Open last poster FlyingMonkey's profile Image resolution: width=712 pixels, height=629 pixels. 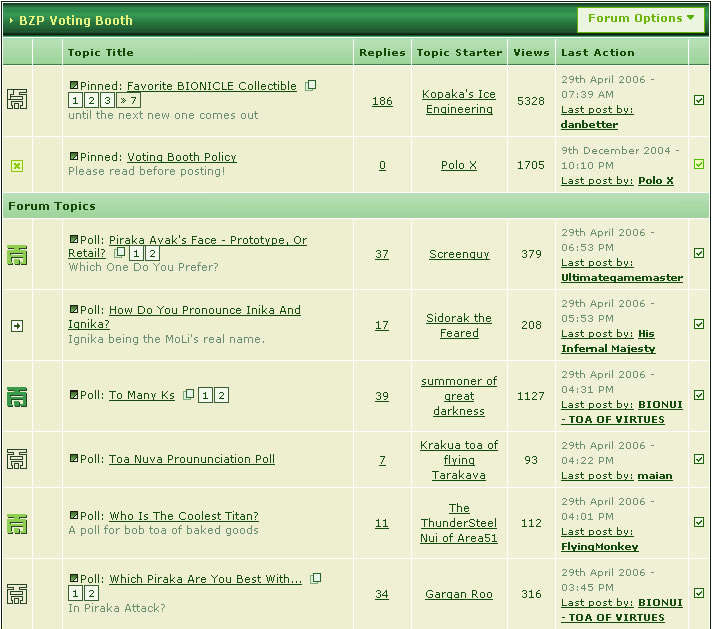(x=599, y=546)
